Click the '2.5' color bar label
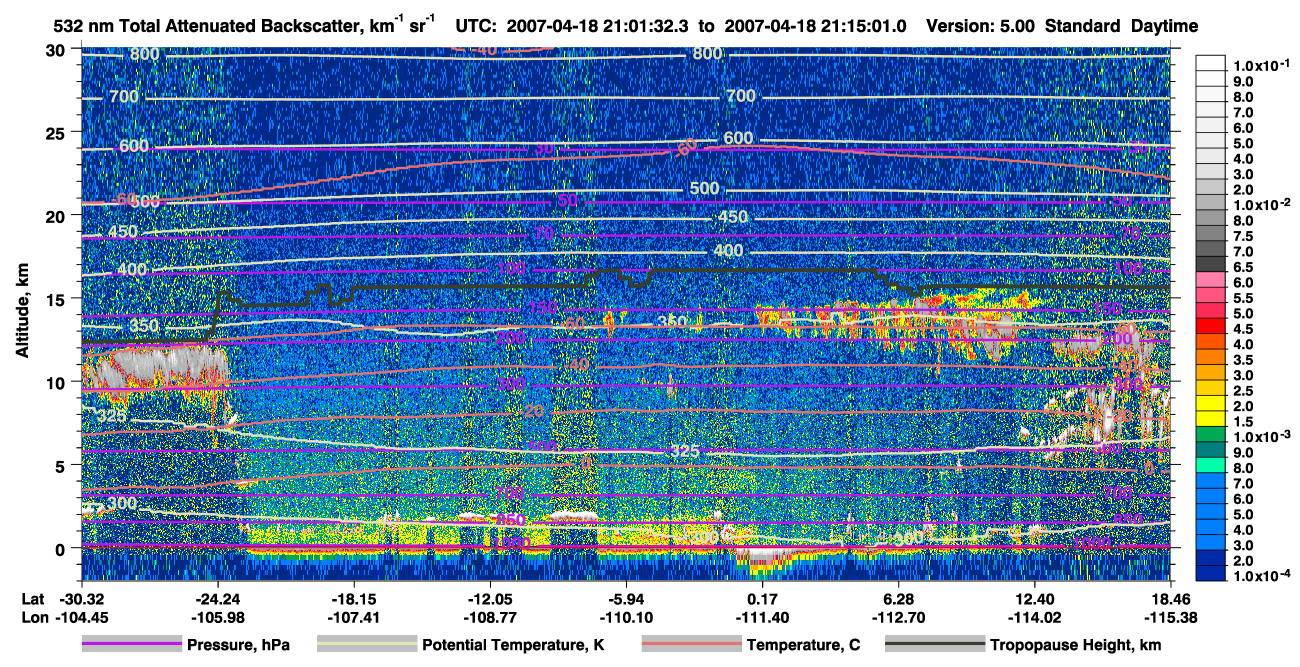The image size is (1300, 667). pos(1243,390)
